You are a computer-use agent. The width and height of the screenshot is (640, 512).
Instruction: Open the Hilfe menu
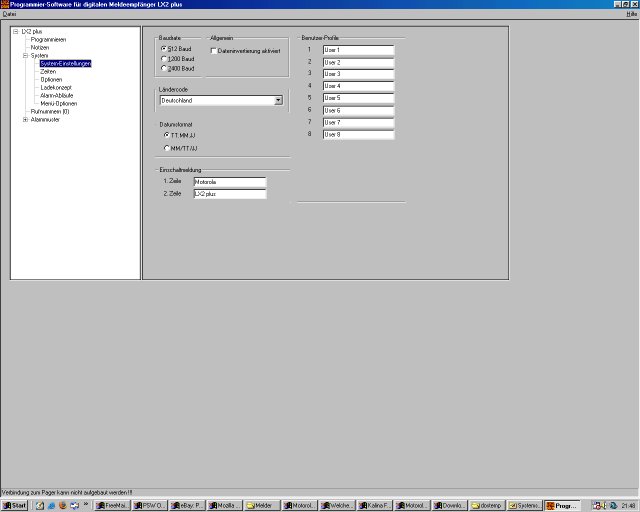(x=631, y=15)
